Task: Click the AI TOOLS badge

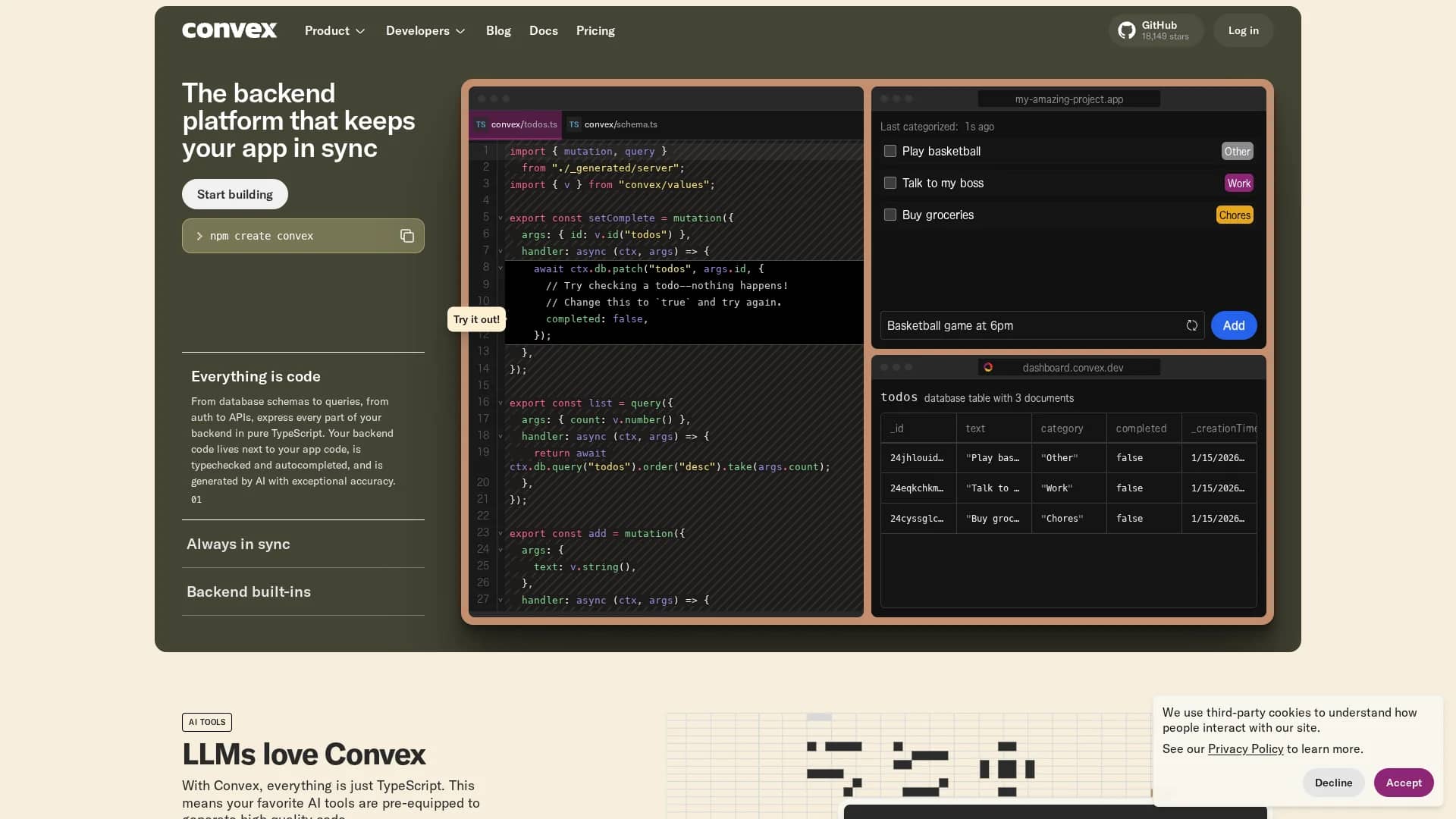Action: click(207, 722)
